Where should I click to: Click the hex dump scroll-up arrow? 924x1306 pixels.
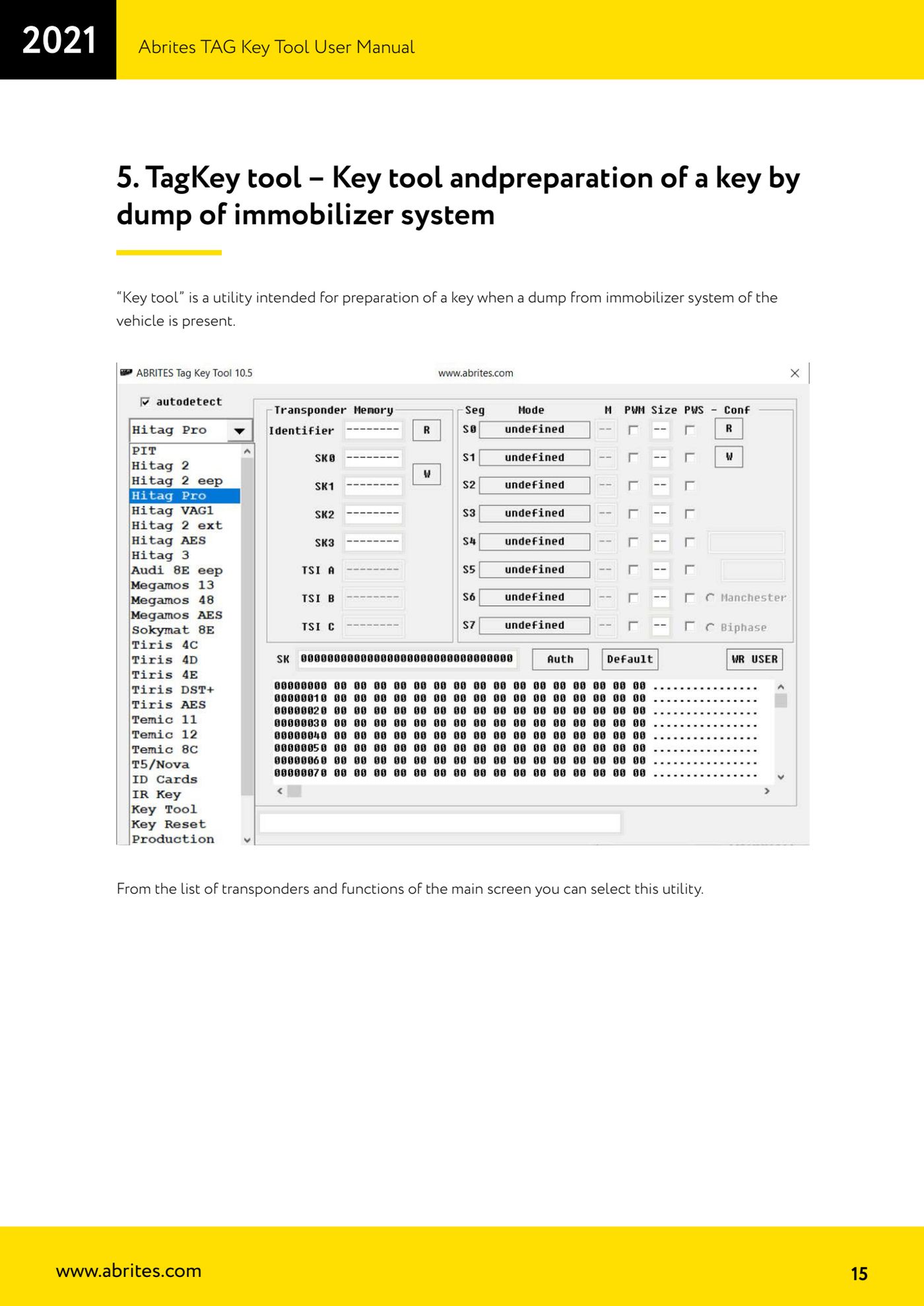781,687
